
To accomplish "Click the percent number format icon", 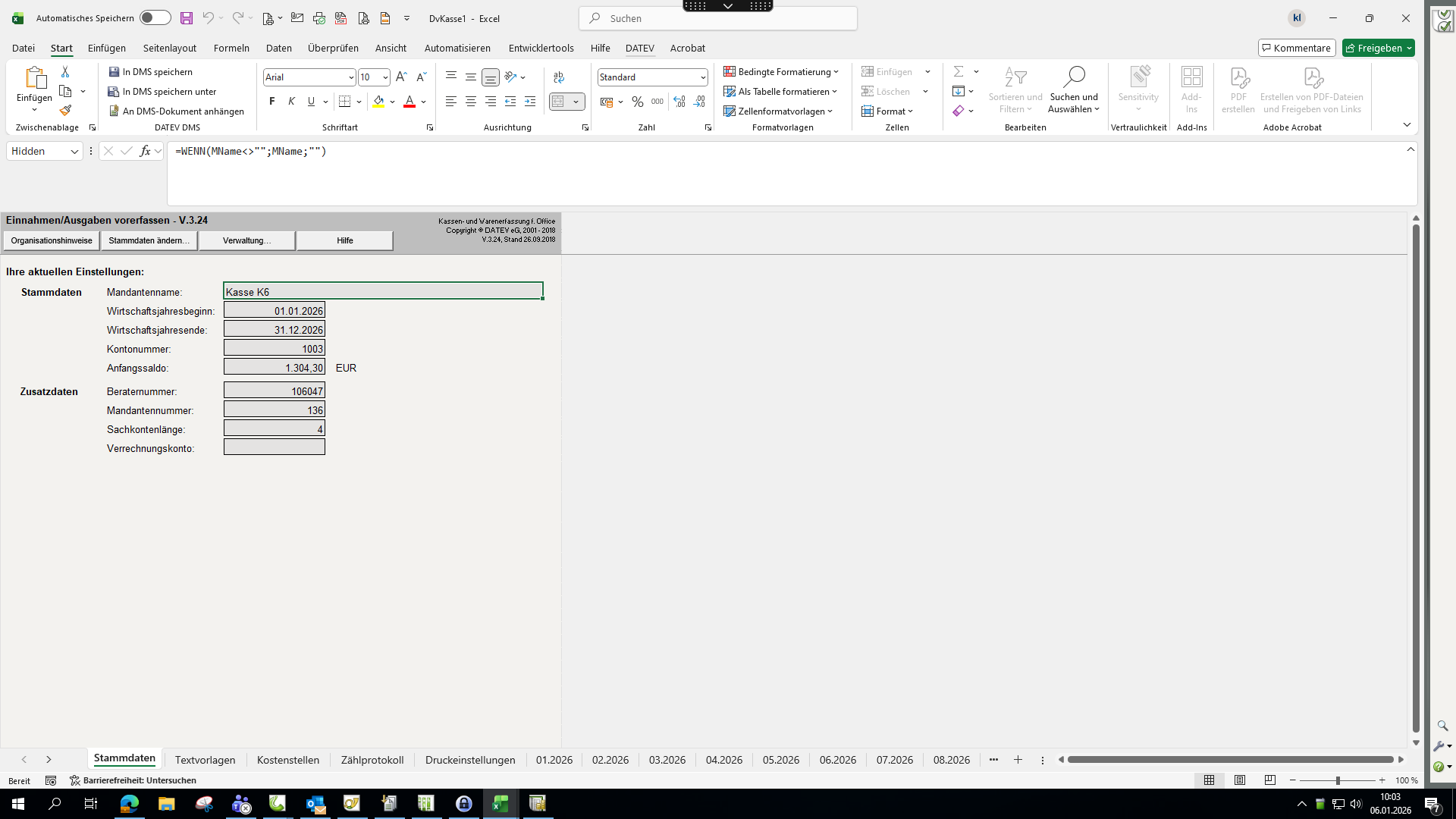I will (x=638, y=102).
